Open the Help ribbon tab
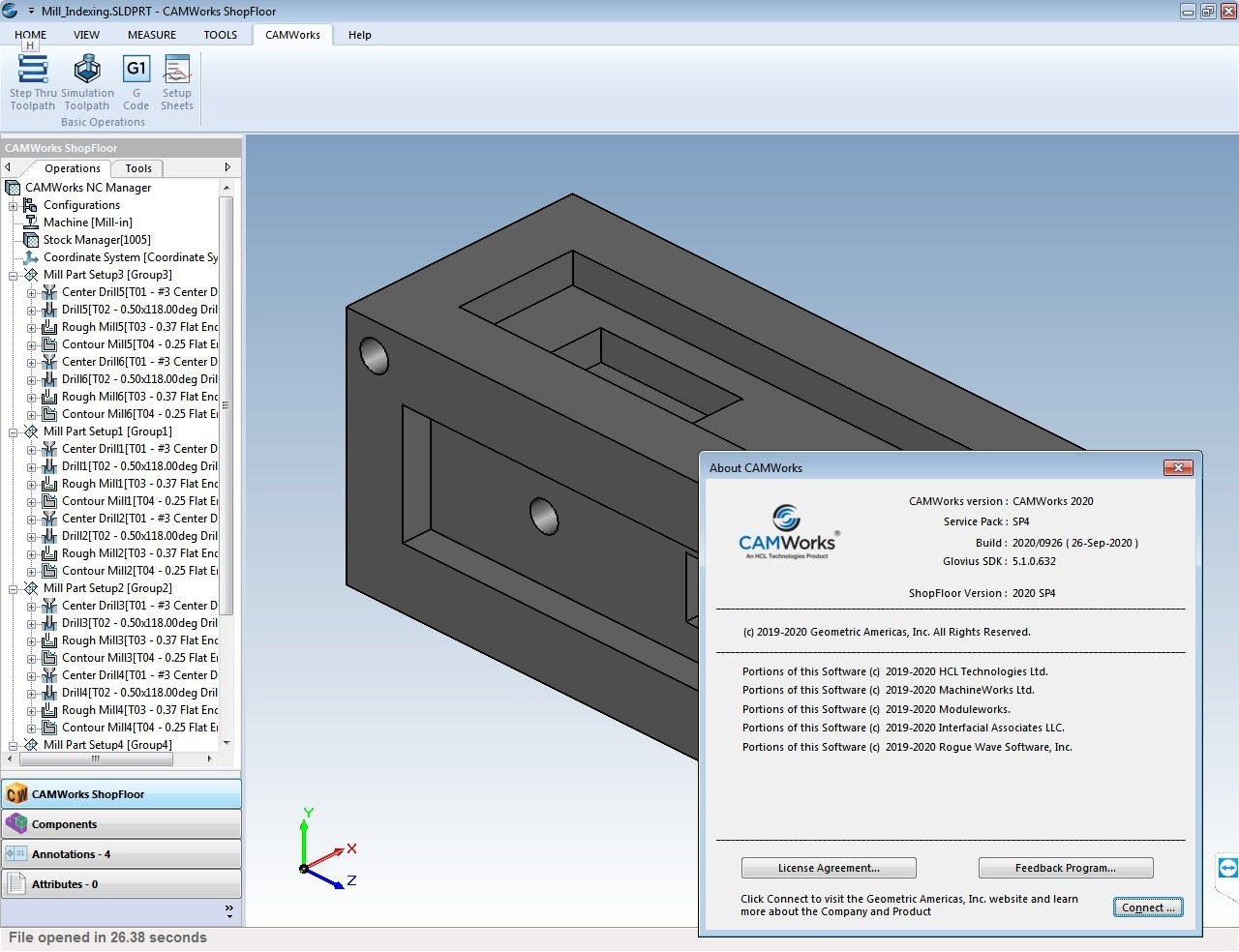This screenshot has height=952, width=1239. click(360, 35)
